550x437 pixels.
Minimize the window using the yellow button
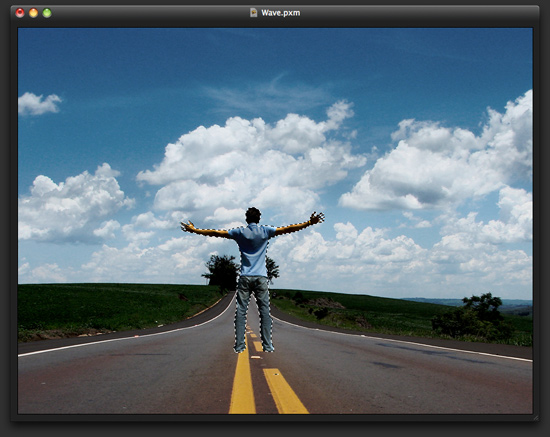[x=33, y=13]
